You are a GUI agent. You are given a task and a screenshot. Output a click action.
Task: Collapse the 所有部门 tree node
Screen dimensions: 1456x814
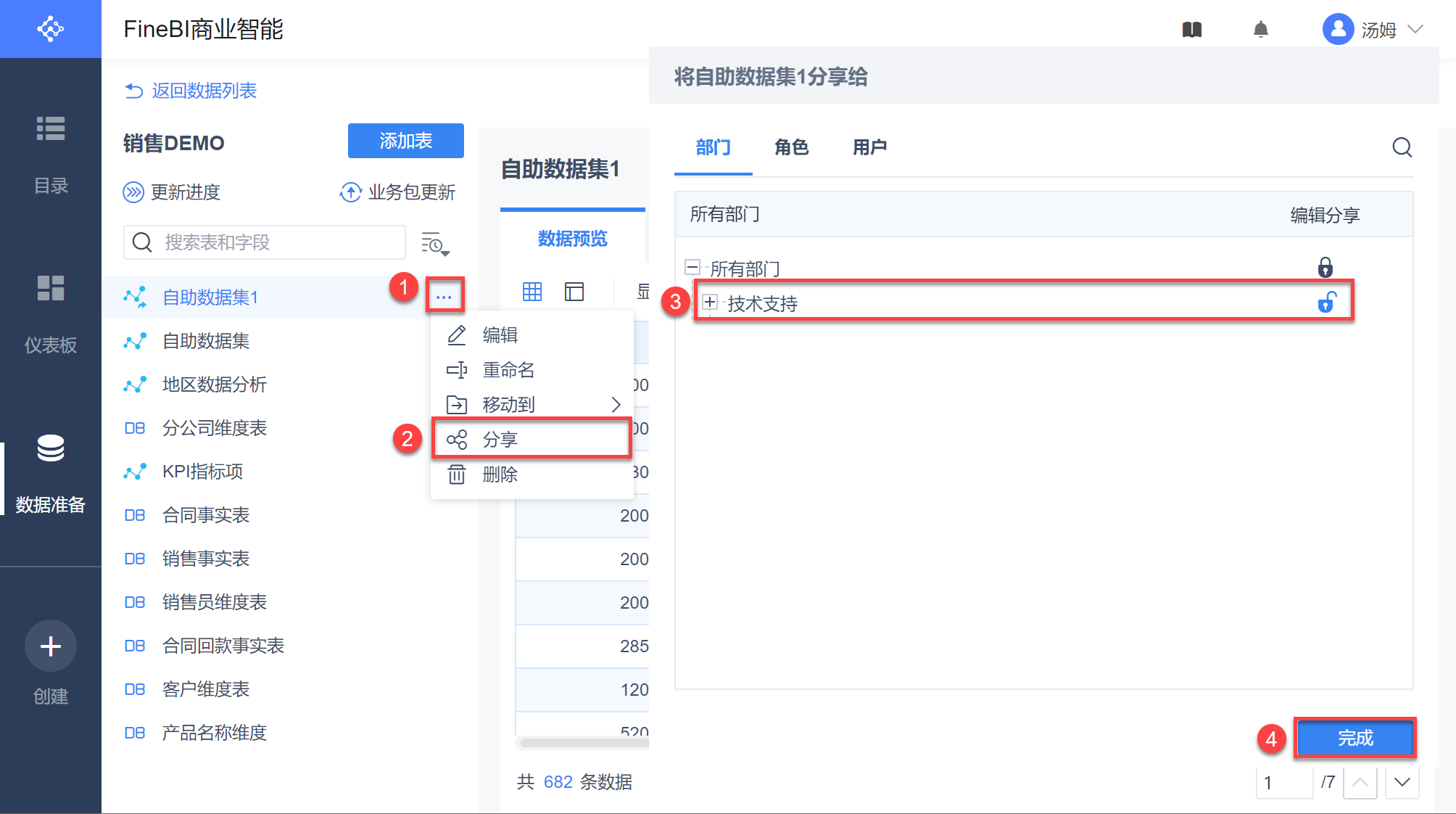(x=692, y=268)
